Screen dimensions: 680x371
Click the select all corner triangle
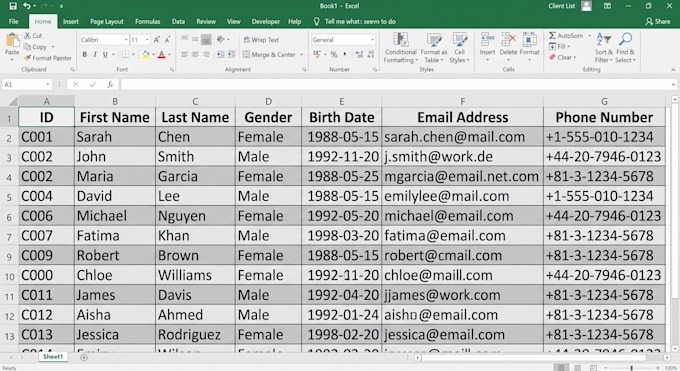[x=13, y=102]
